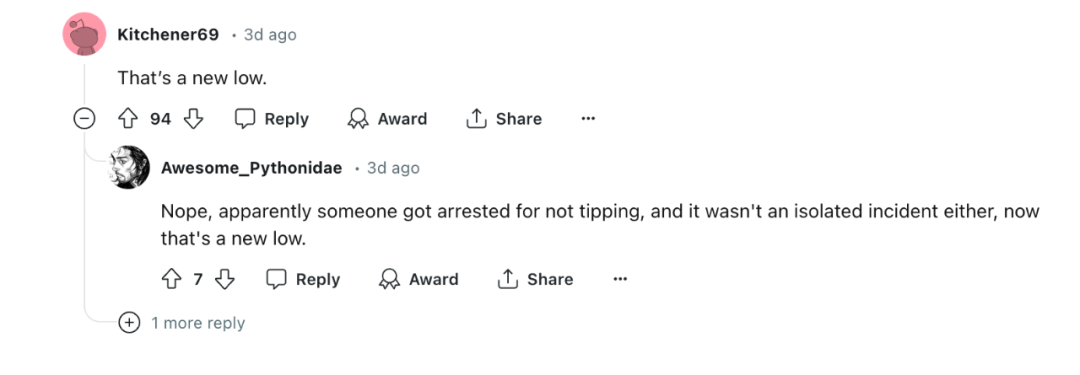Open the 3d ago timestamp on Awesome_Pythonidae's reply
This screenshot has height=375, width=1080.
click(x=393, y=168)
